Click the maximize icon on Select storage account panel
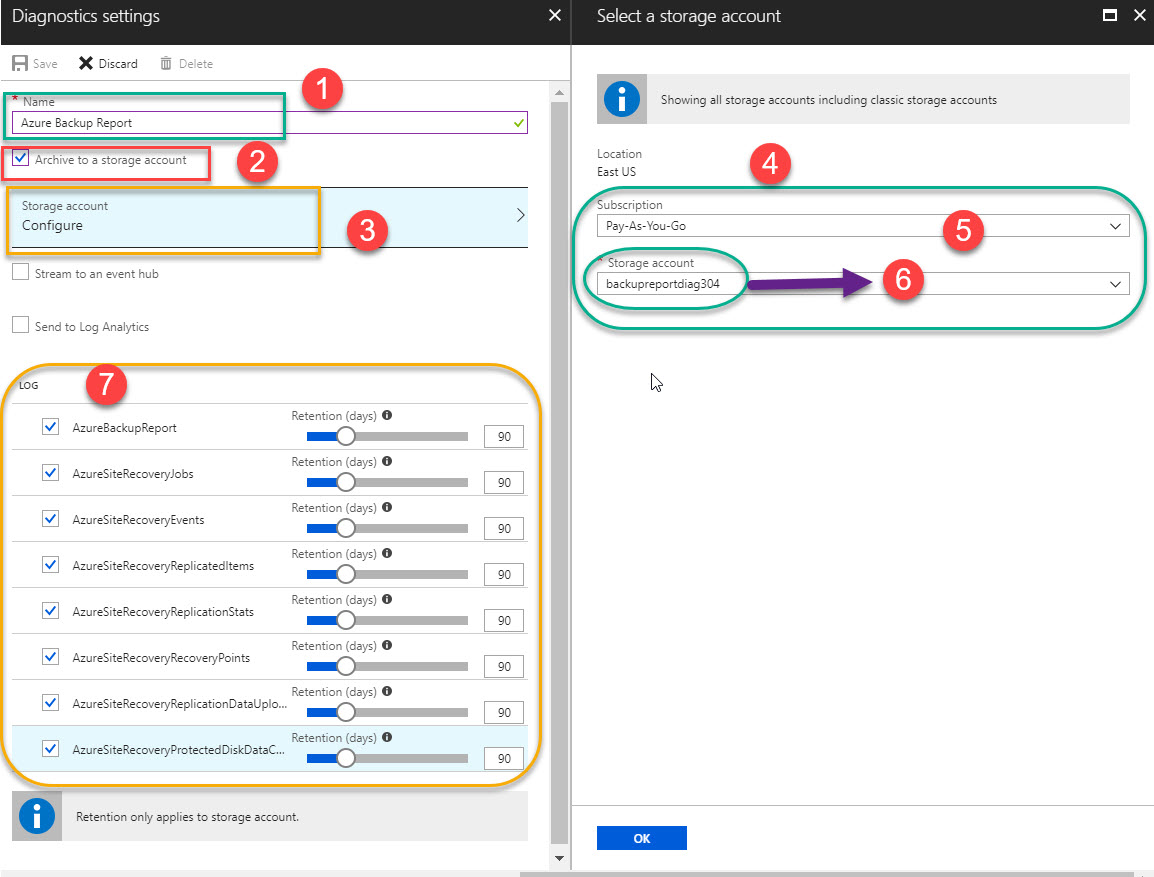 (1109, 15)
